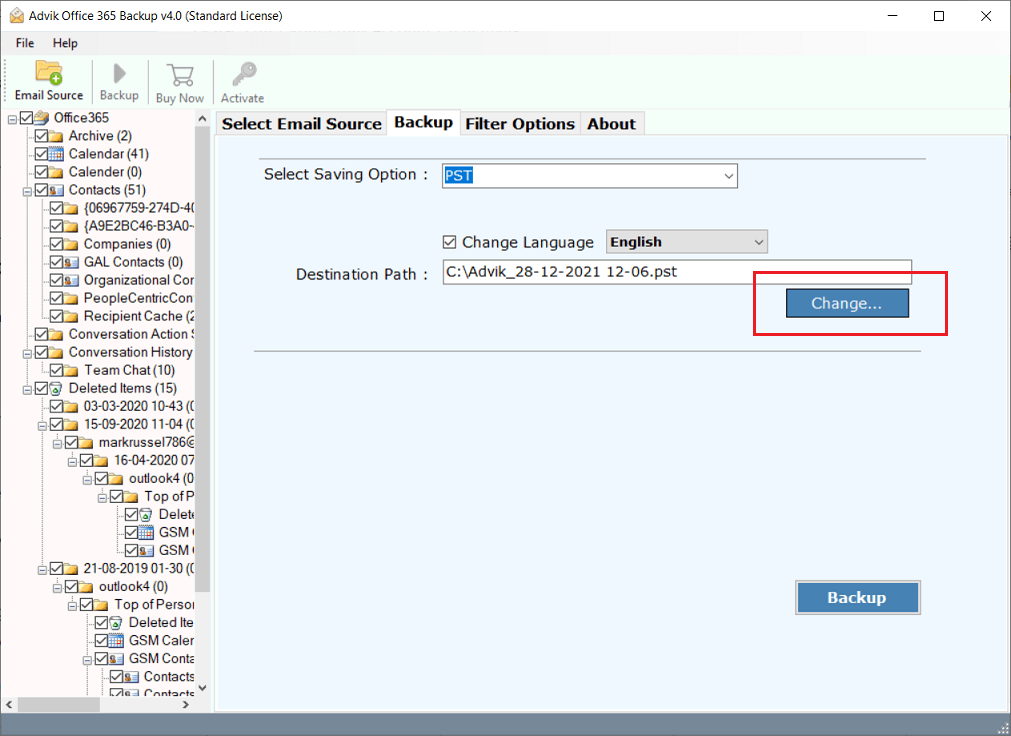Viewport: 1011px width, 736px height.
Task: Click the Email Source toolbar icon
Action: click(48, 73)
